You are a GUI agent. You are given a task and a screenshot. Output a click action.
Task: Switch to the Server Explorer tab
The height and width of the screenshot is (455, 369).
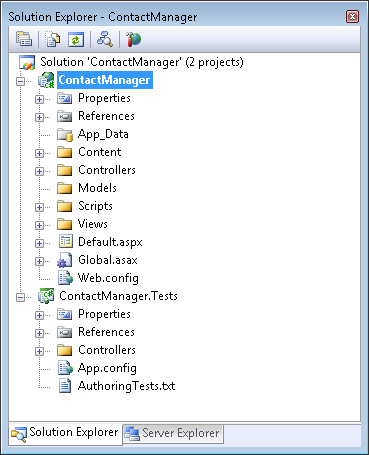(173, 433)
